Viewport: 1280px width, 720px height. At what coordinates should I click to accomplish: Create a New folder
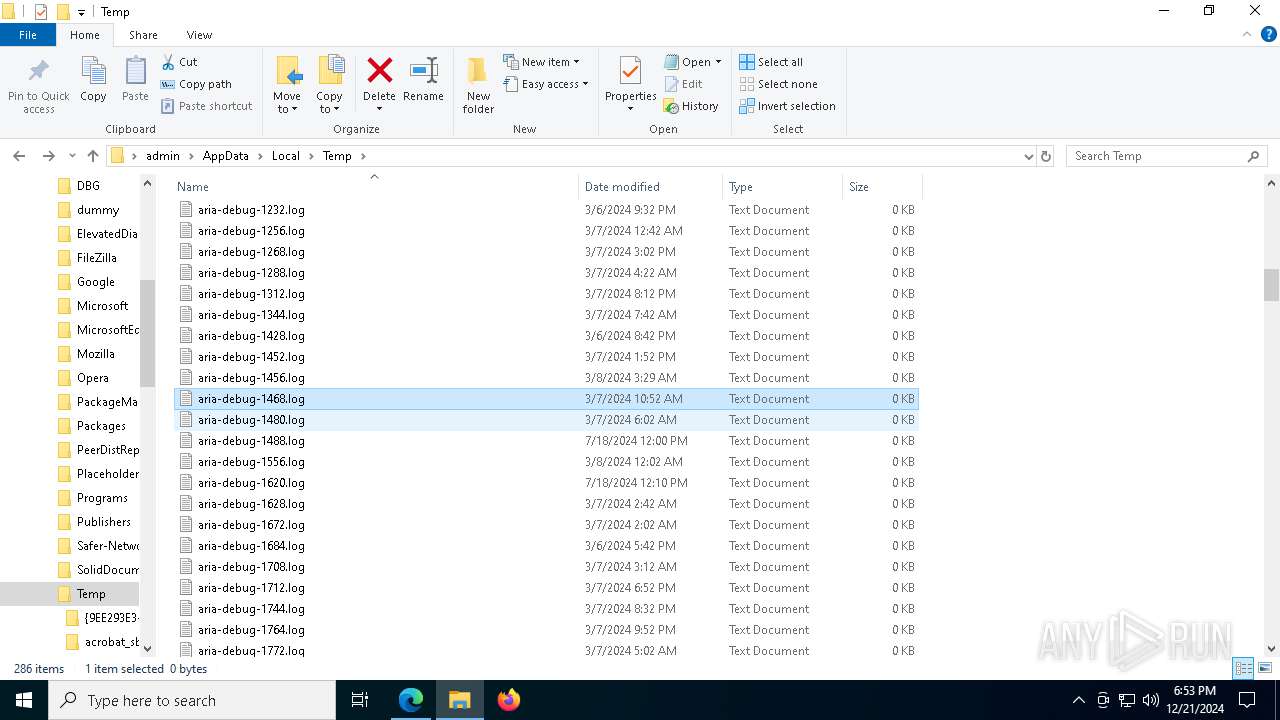point(478,85)
